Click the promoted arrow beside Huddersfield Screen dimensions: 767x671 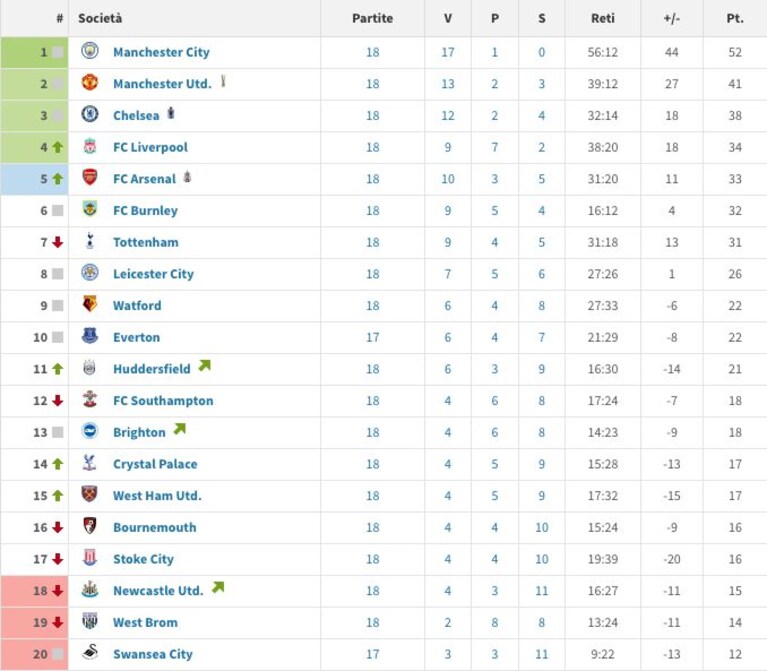[204, 365]
